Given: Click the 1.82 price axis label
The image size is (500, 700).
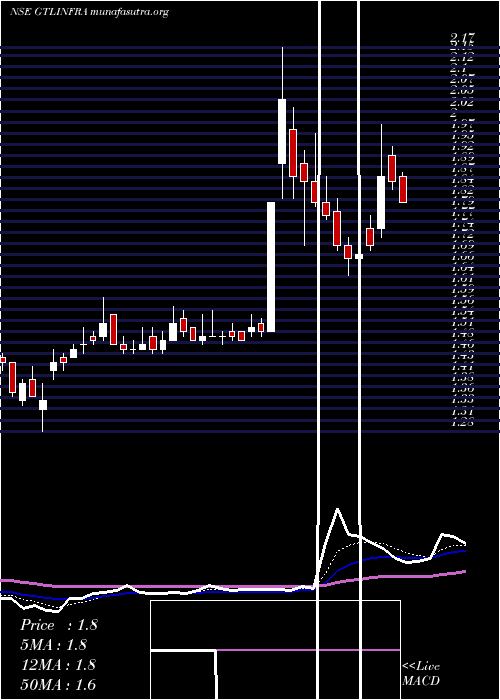Looking at the screenshot, I should click(462, 191).
